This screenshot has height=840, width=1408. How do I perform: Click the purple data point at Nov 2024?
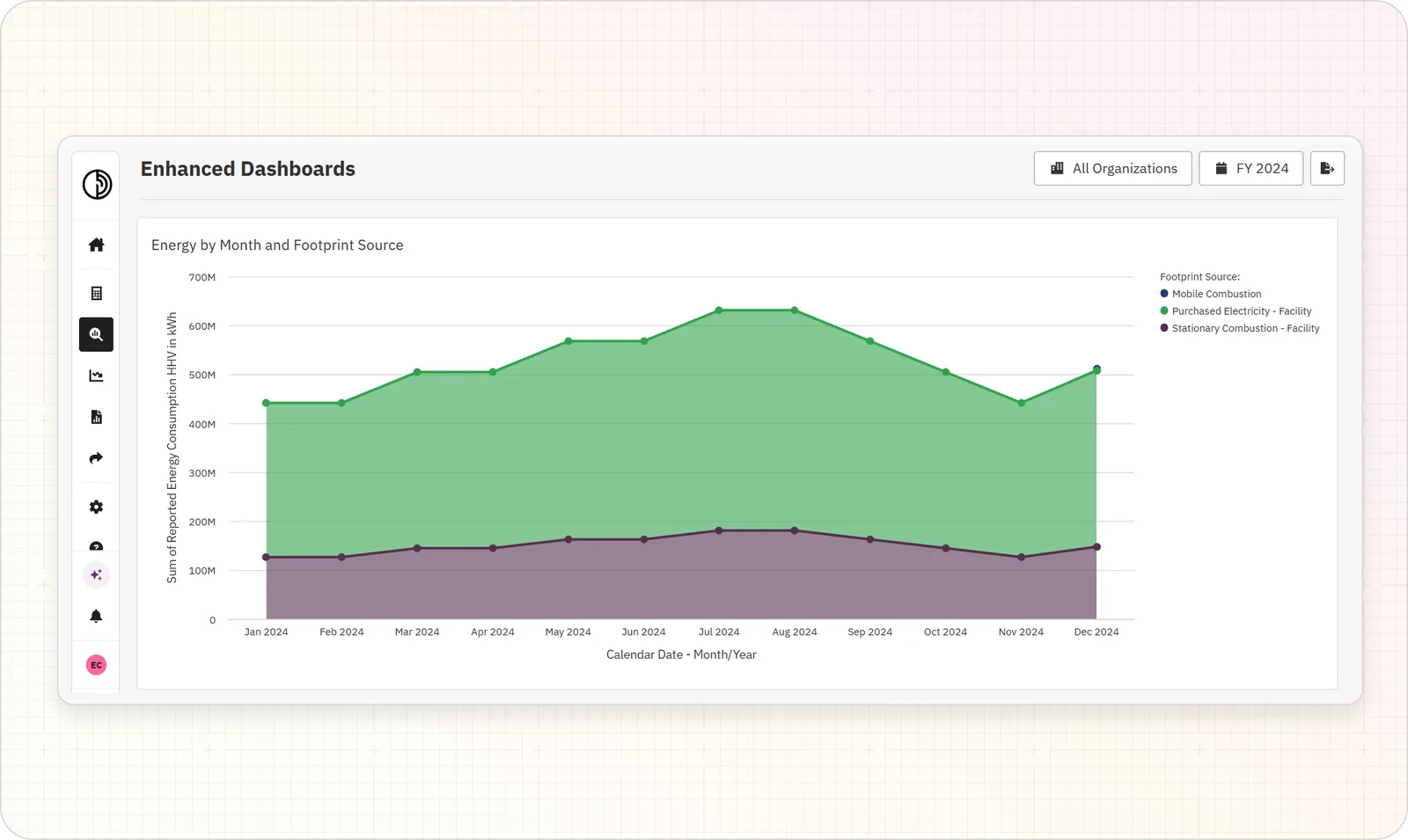pyautogui.click(x=1022, y=557)
